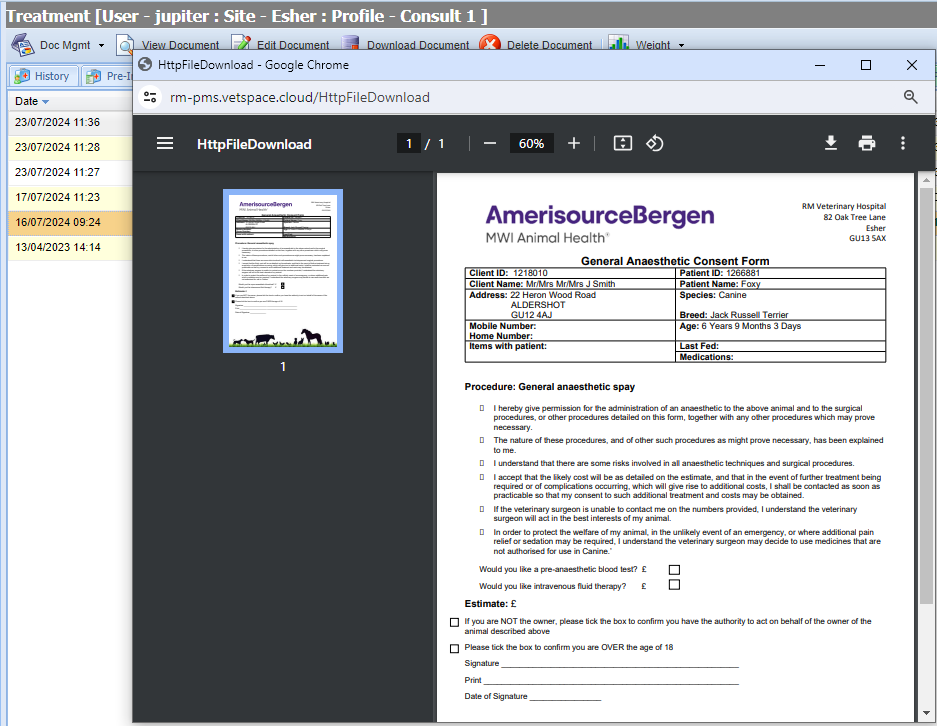Select page 1 thumbnail in sidebar
937x726 pixels.
point(283,271)
